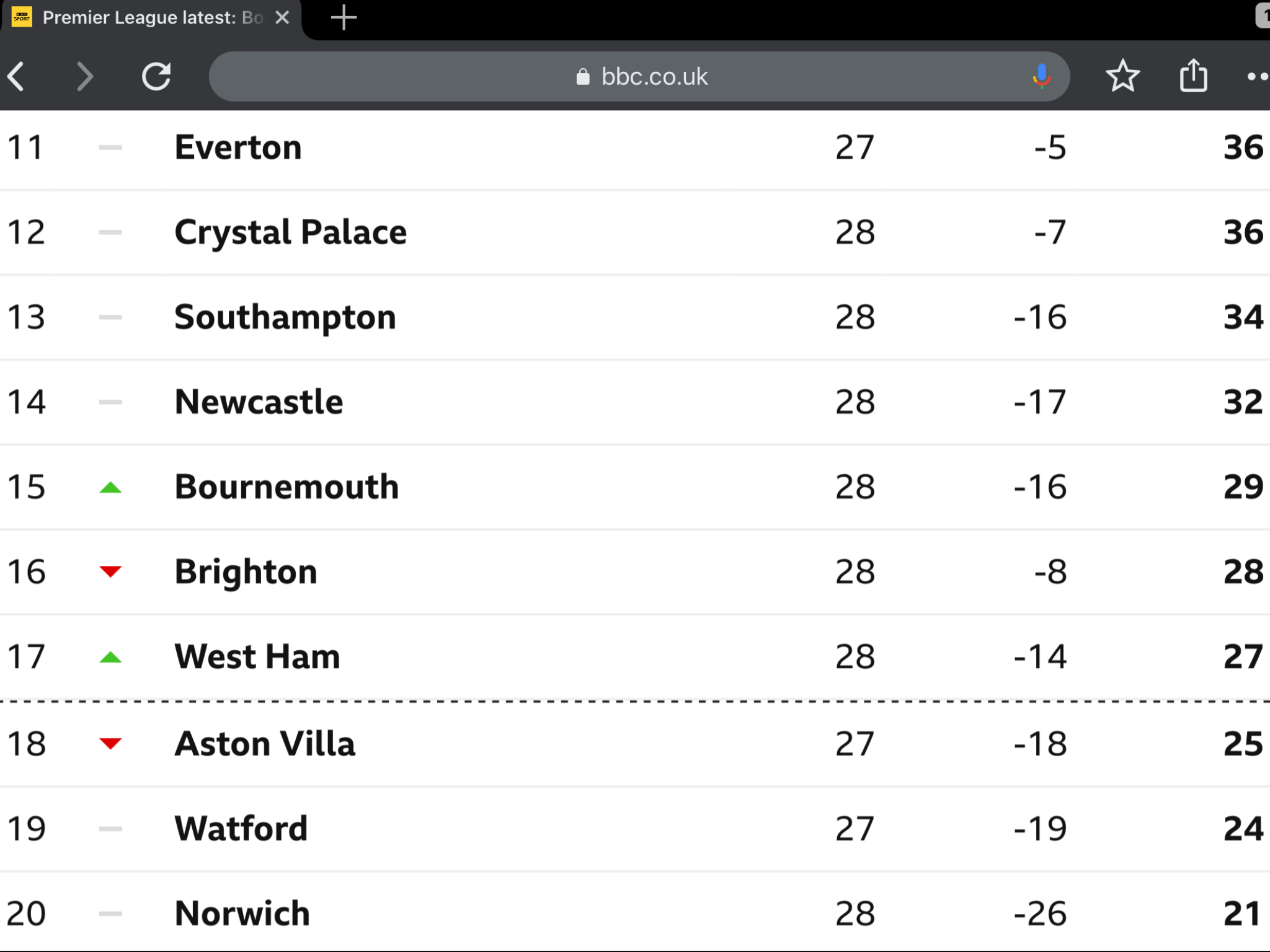Click the Bournemouth team name

(286, 487)
